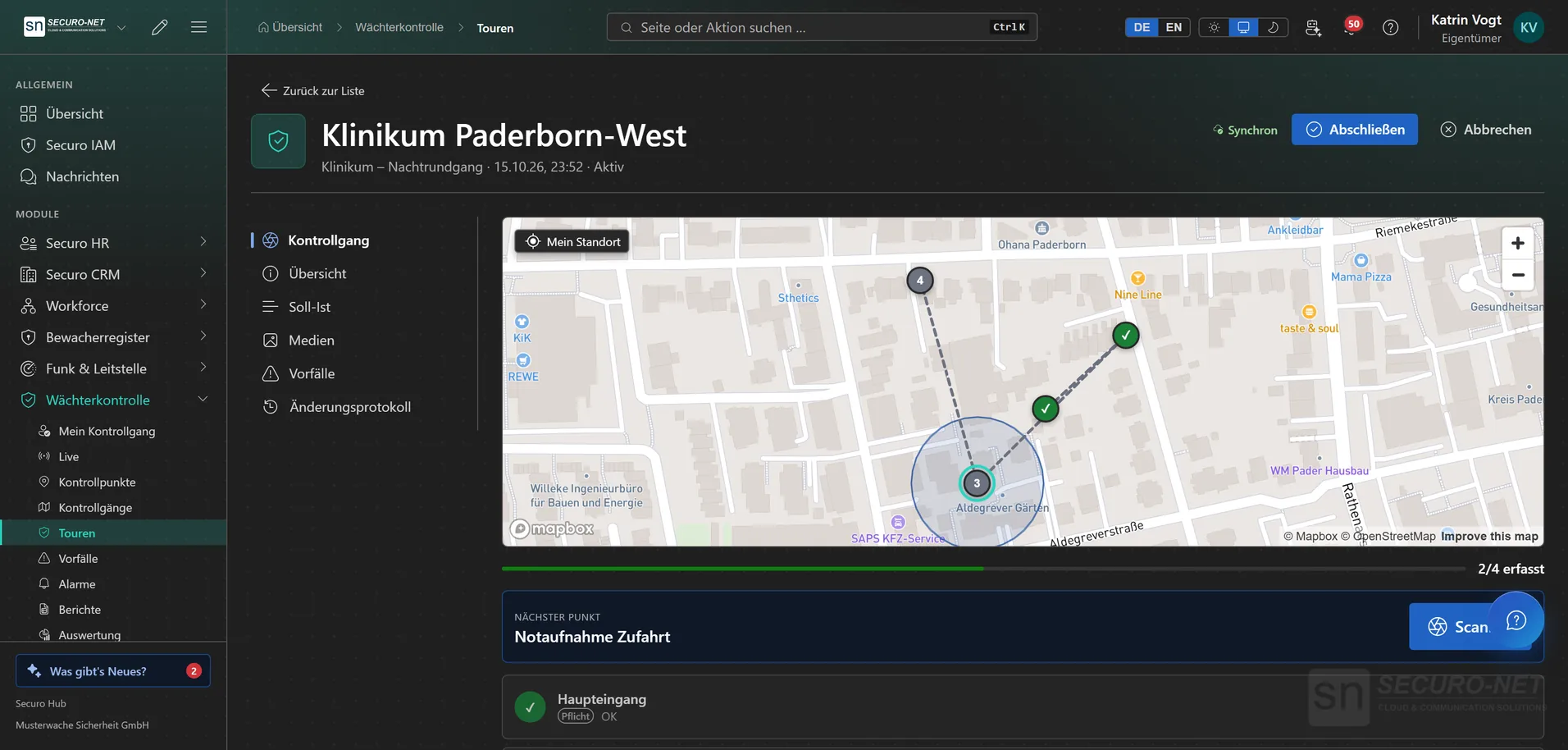Zoom in on the map

(1517, 243)
